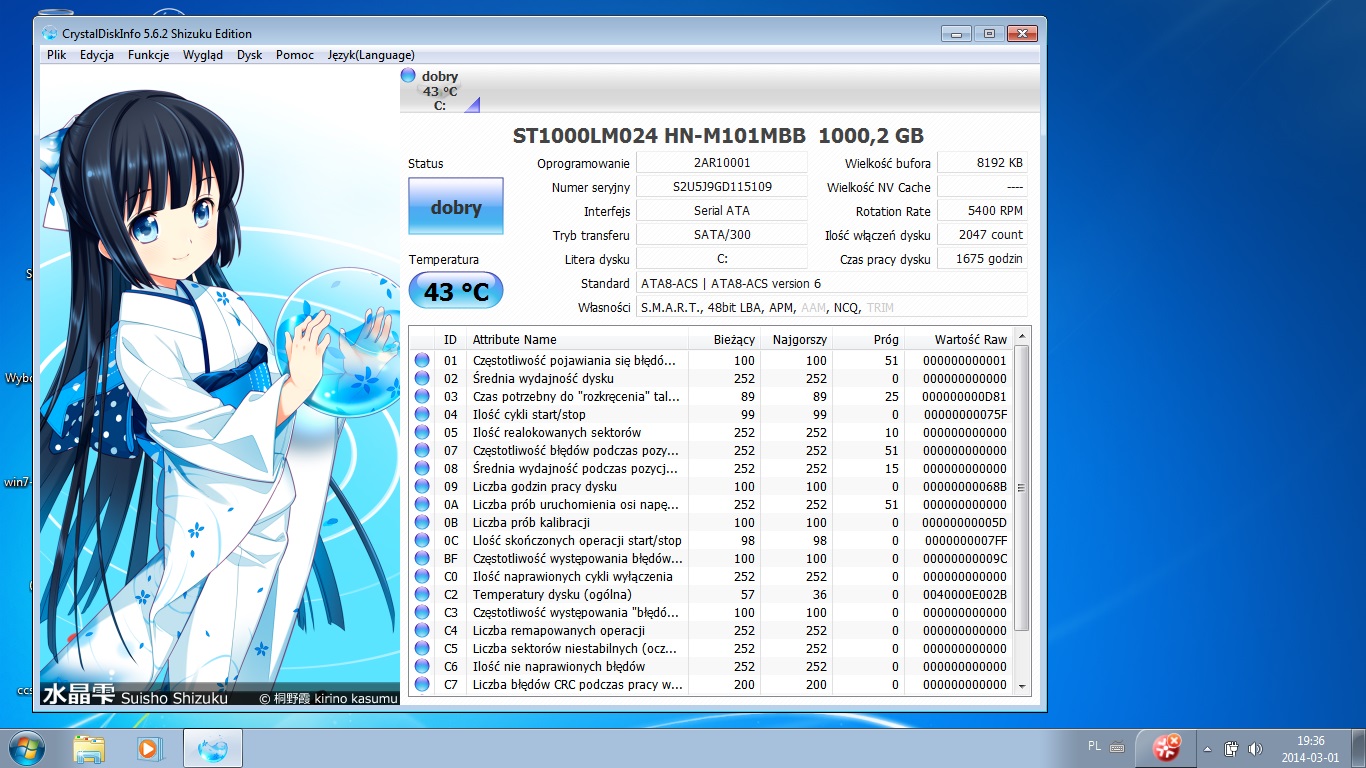Click the 'Ilość realokowanych sektorów' row name
This screenshot has width=1366, height=768.
click(x=557, y=432)
